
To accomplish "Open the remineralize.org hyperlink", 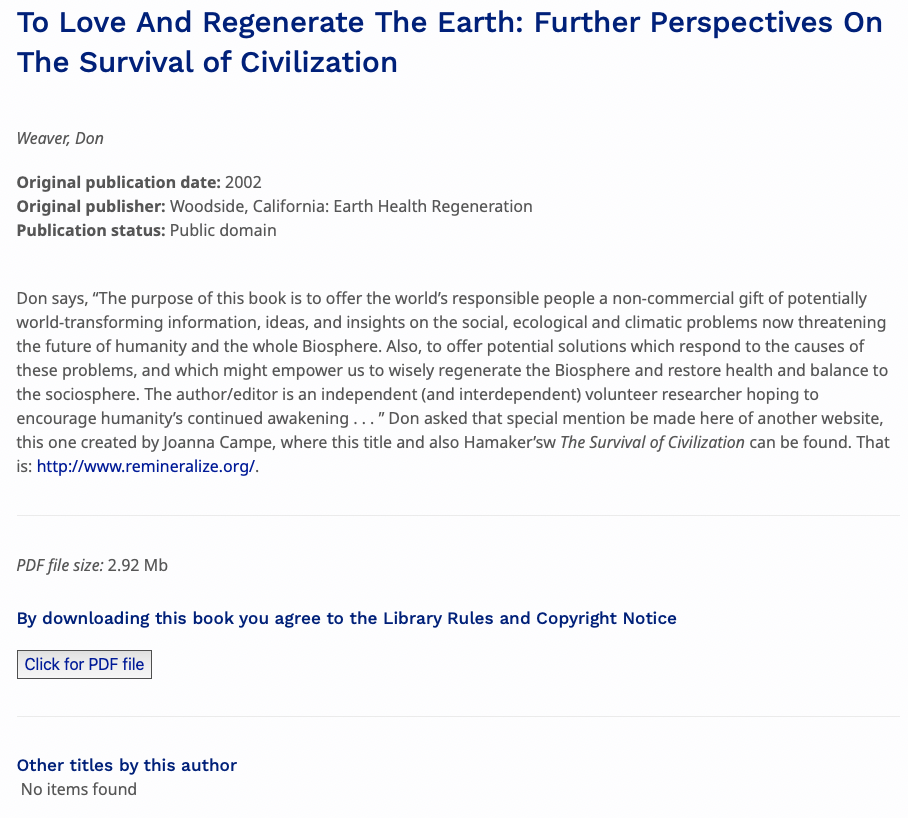I will click(x=146, y=466).
